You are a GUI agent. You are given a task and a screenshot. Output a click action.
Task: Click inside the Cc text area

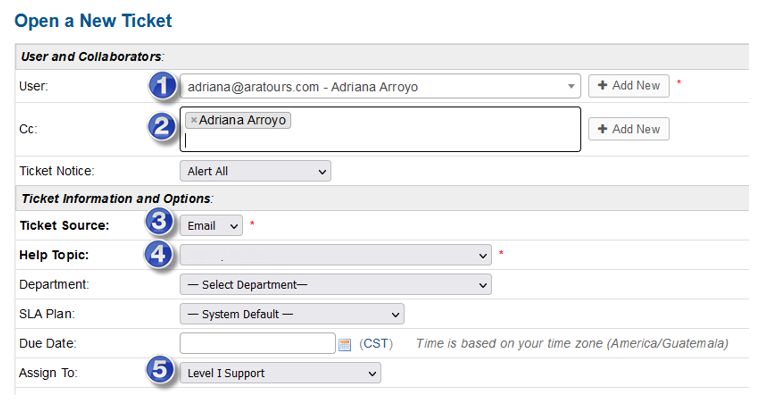pyautogui.click(x=400, y=138)
